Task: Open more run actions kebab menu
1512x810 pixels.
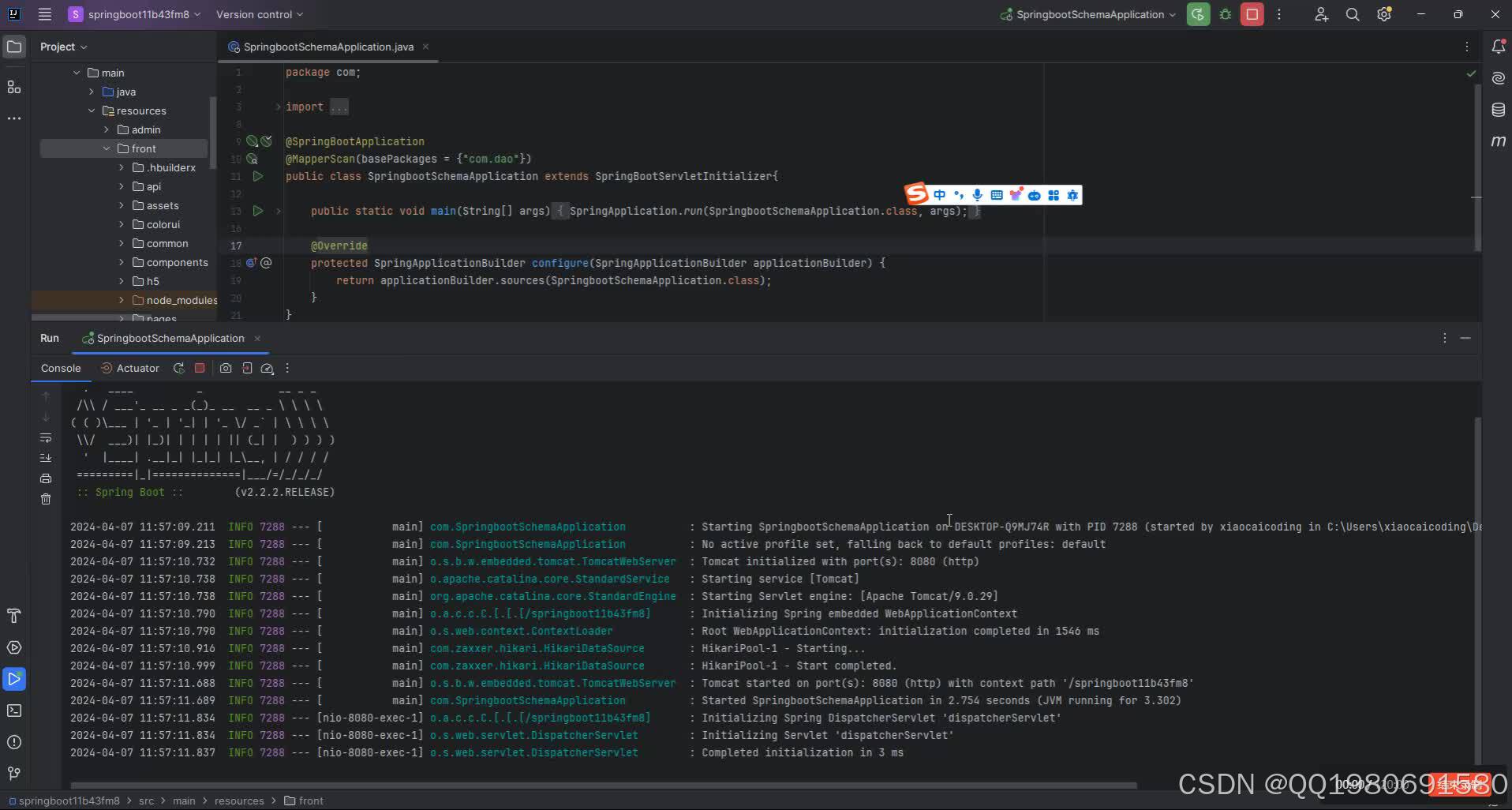Action: [1279, 14]
